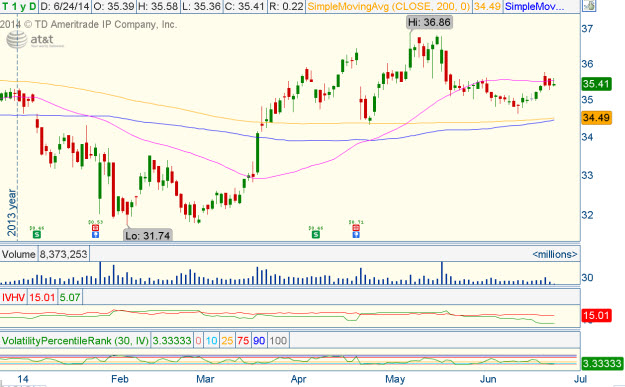Click the Mar label on time axis
The height and width of the screenshot is (387, 625).
click(x=205, y=379)
